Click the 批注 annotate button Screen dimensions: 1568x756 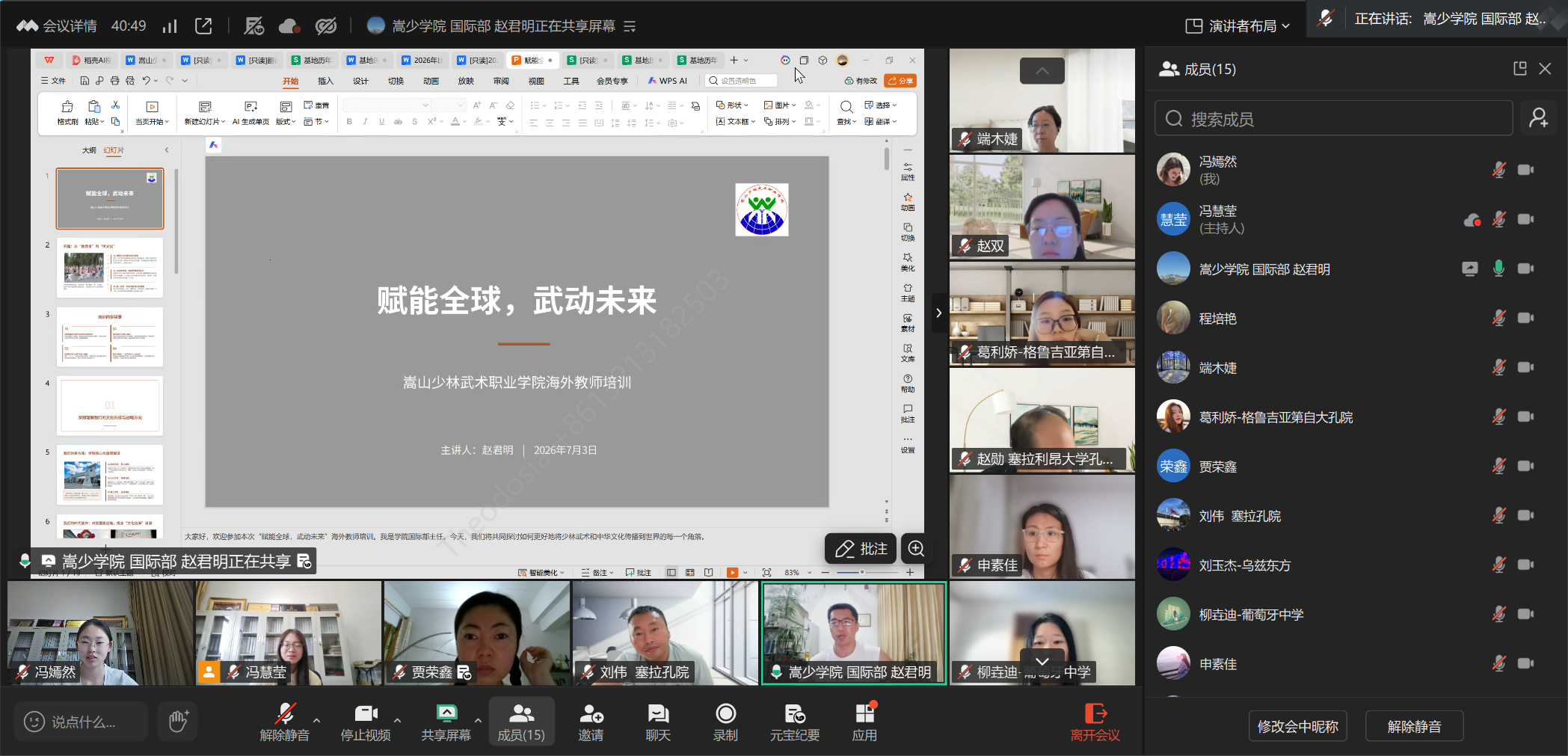[861, 549]
